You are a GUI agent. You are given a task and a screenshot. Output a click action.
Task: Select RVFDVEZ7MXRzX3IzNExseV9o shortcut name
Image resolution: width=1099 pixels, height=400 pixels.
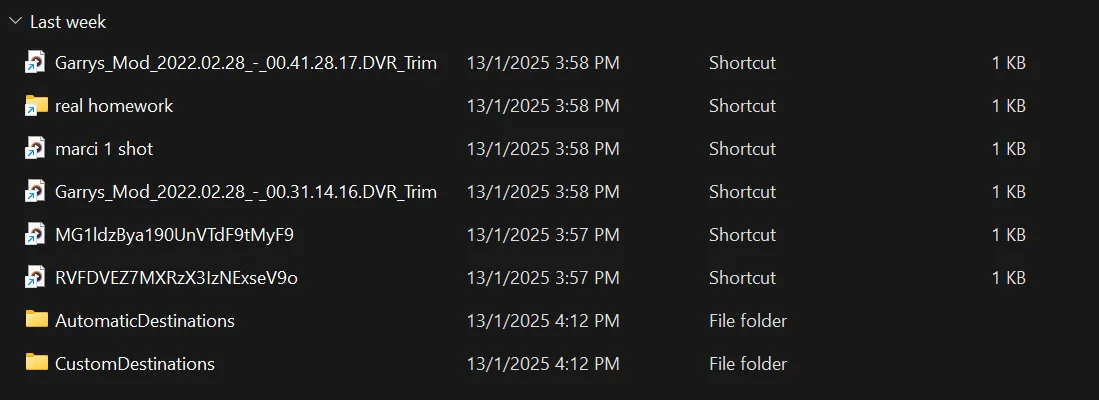point(176,278)
